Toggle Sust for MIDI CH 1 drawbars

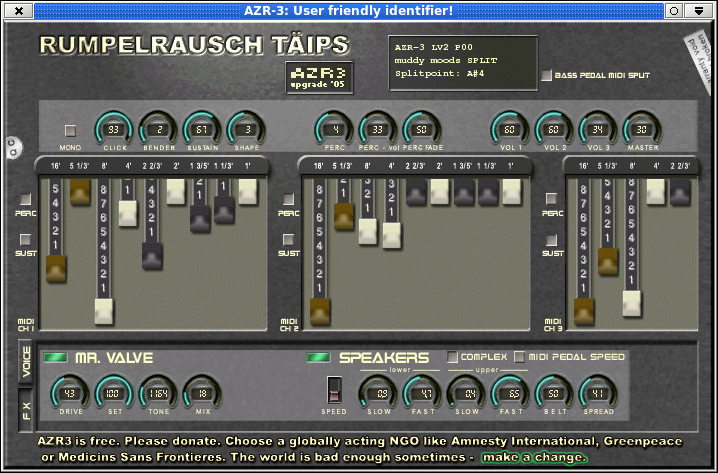(26, 239)
